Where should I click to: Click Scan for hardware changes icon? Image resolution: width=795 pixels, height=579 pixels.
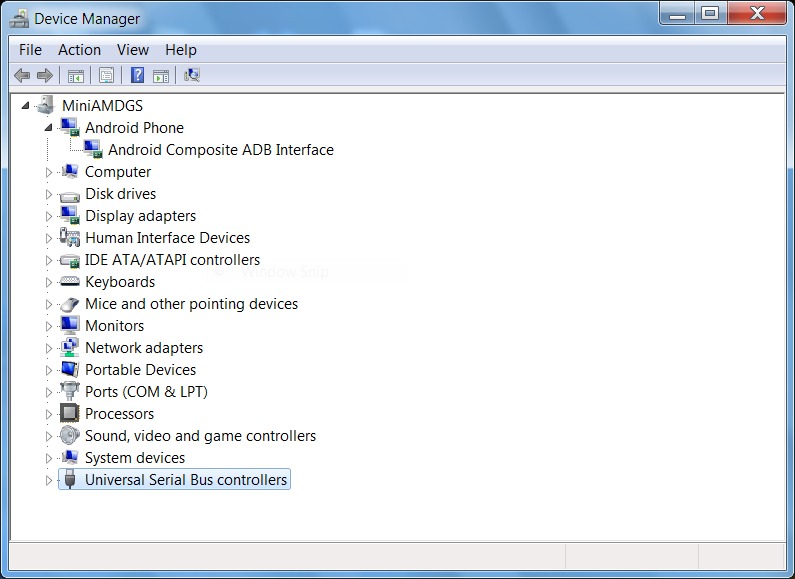point(192,76)
